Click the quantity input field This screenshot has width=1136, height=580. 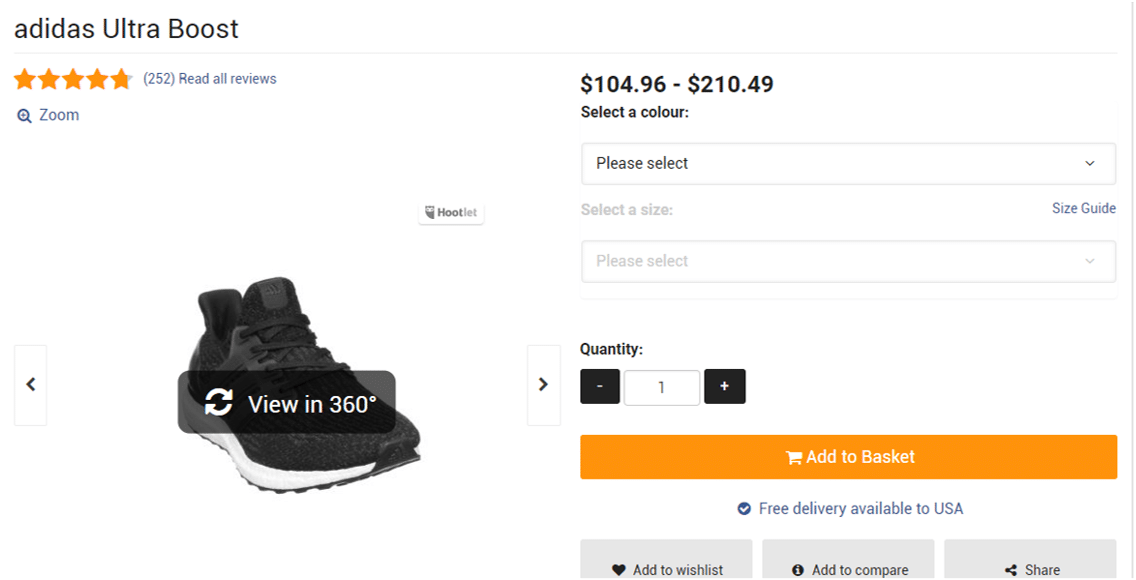pos(662,387)
